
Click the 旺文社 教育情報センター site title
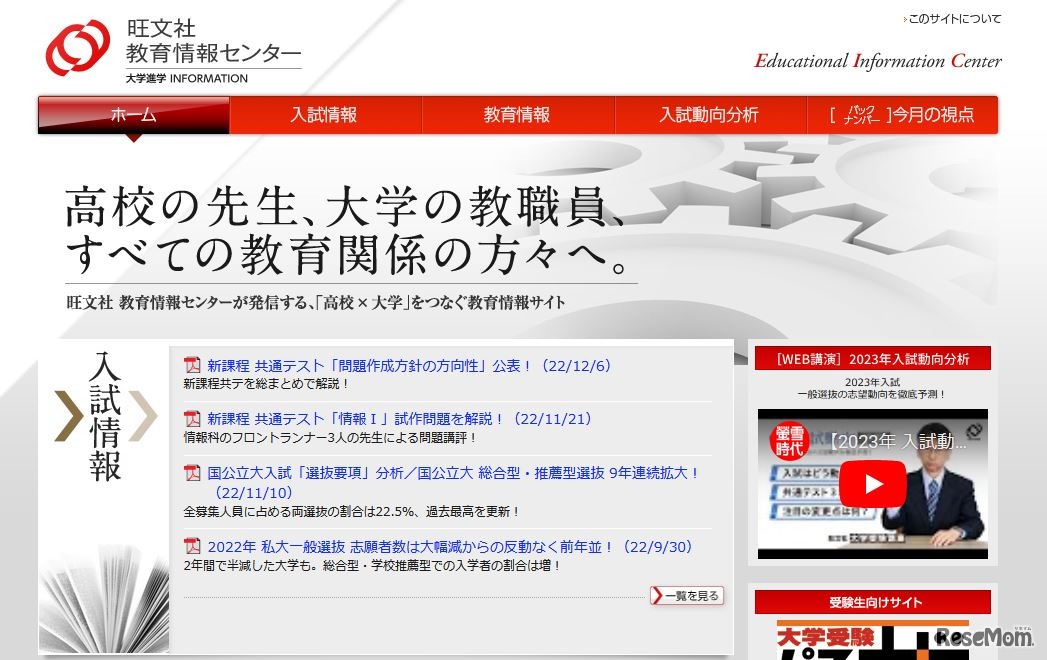pyautogui.click(x=213, y=41)
